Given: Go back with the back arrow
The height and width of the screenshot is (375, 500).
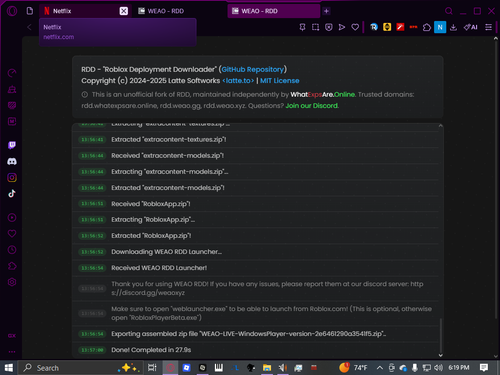Looking at the screenshot, I should [29, 27].
